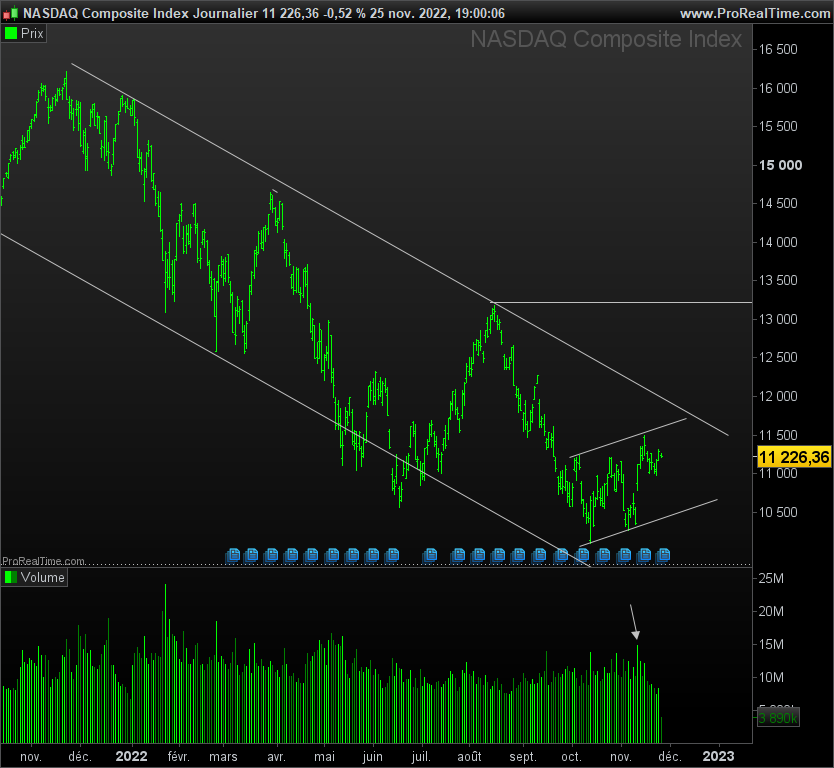
Task: Click the '15 500' price axis label
Action: click(778, 127)
